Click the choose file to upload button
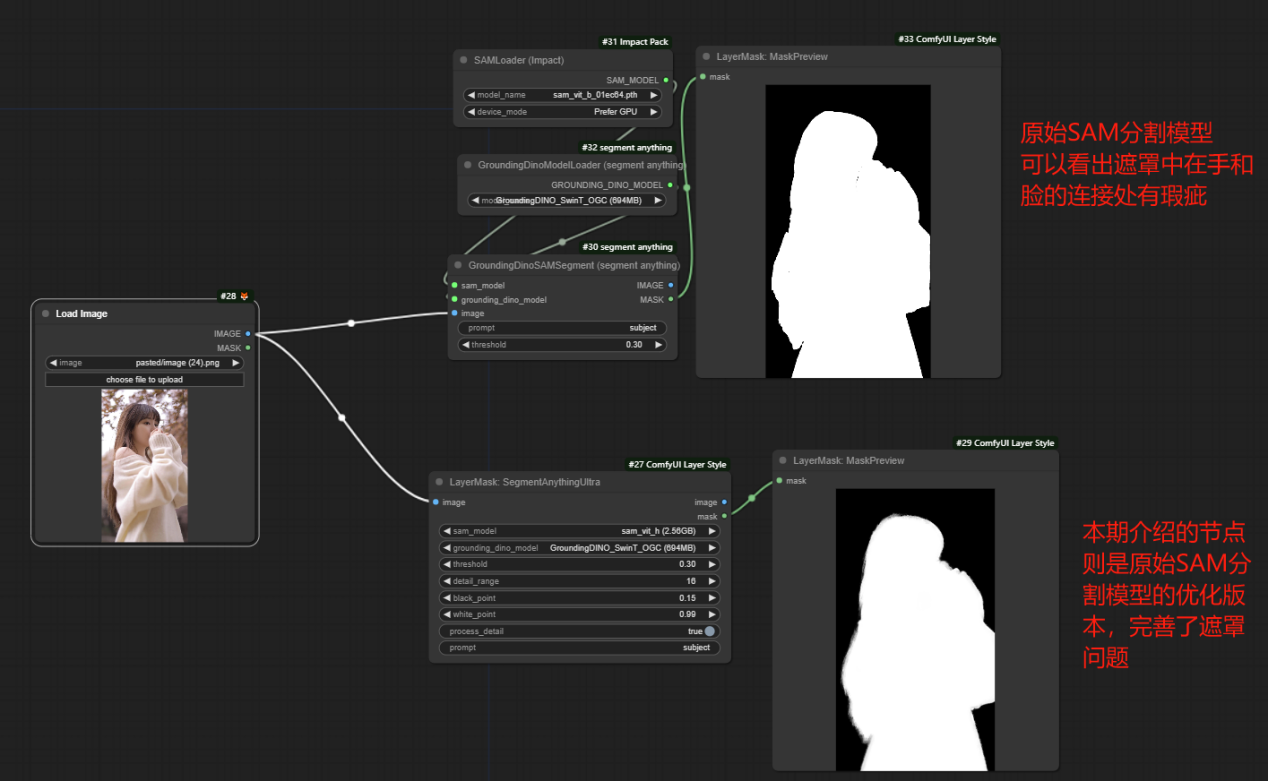 (x=145, y=380)
